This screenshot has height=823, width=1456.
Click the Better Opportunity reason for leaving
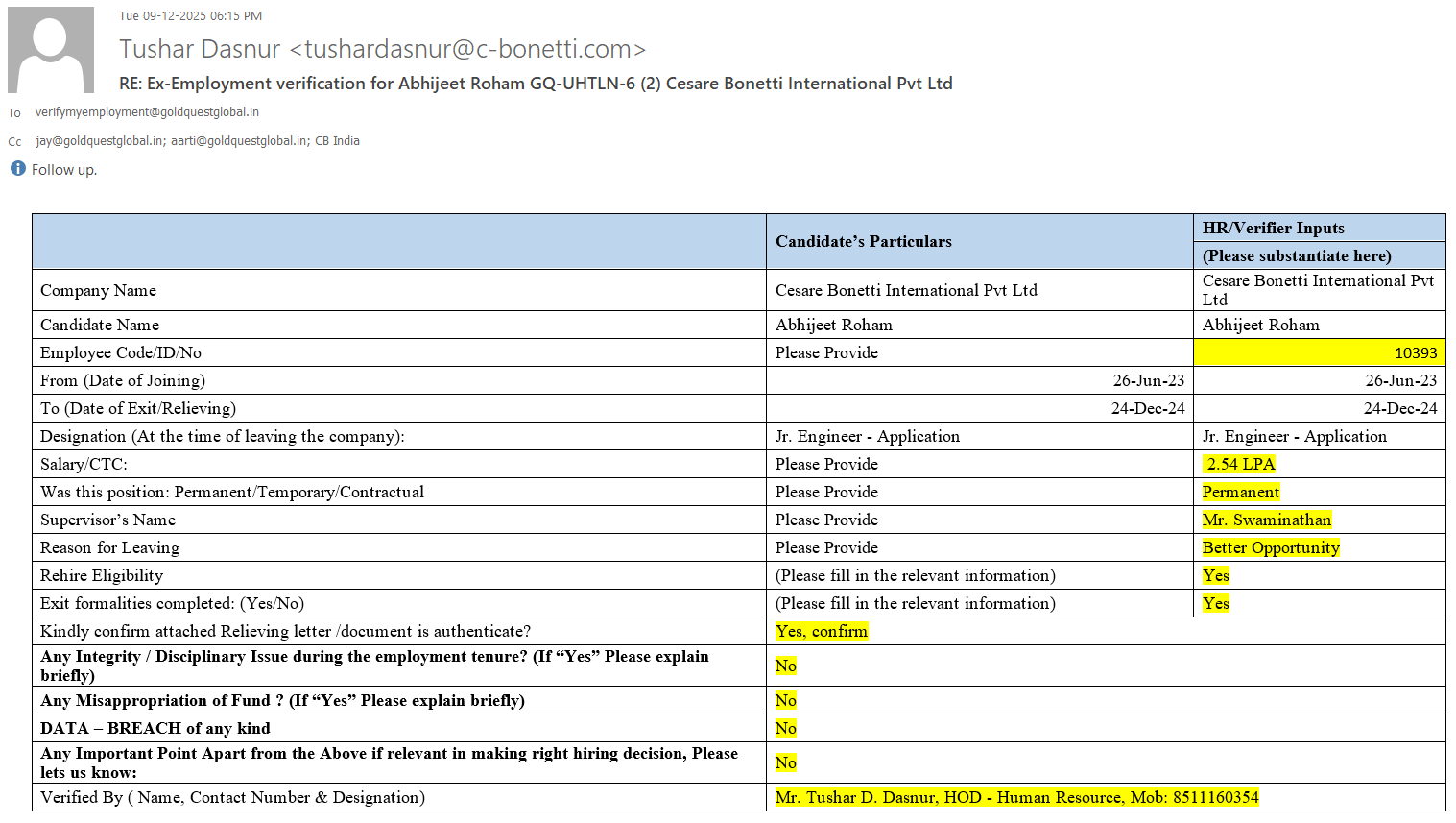click(1270, 548)
